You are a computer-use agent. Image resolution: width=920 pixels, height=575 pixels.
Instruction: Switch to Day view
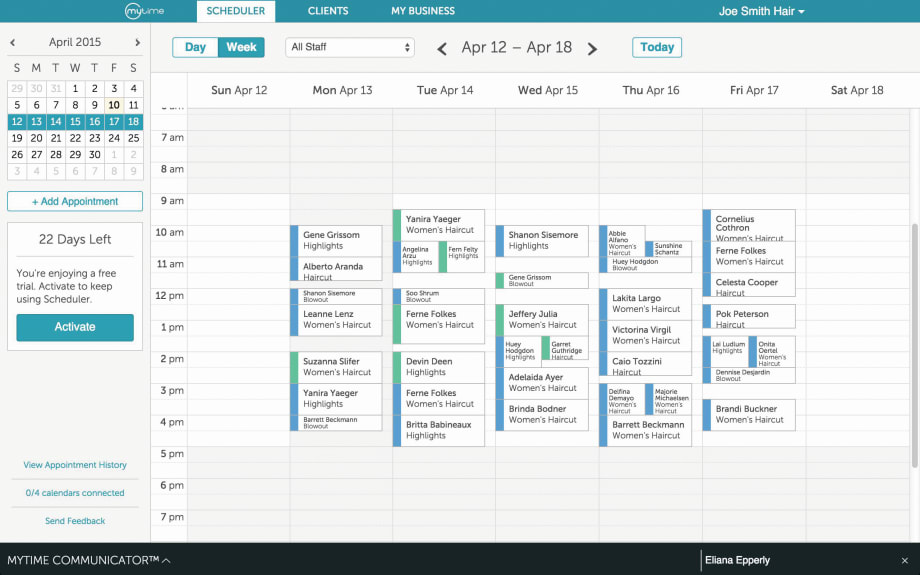[195, 48]
